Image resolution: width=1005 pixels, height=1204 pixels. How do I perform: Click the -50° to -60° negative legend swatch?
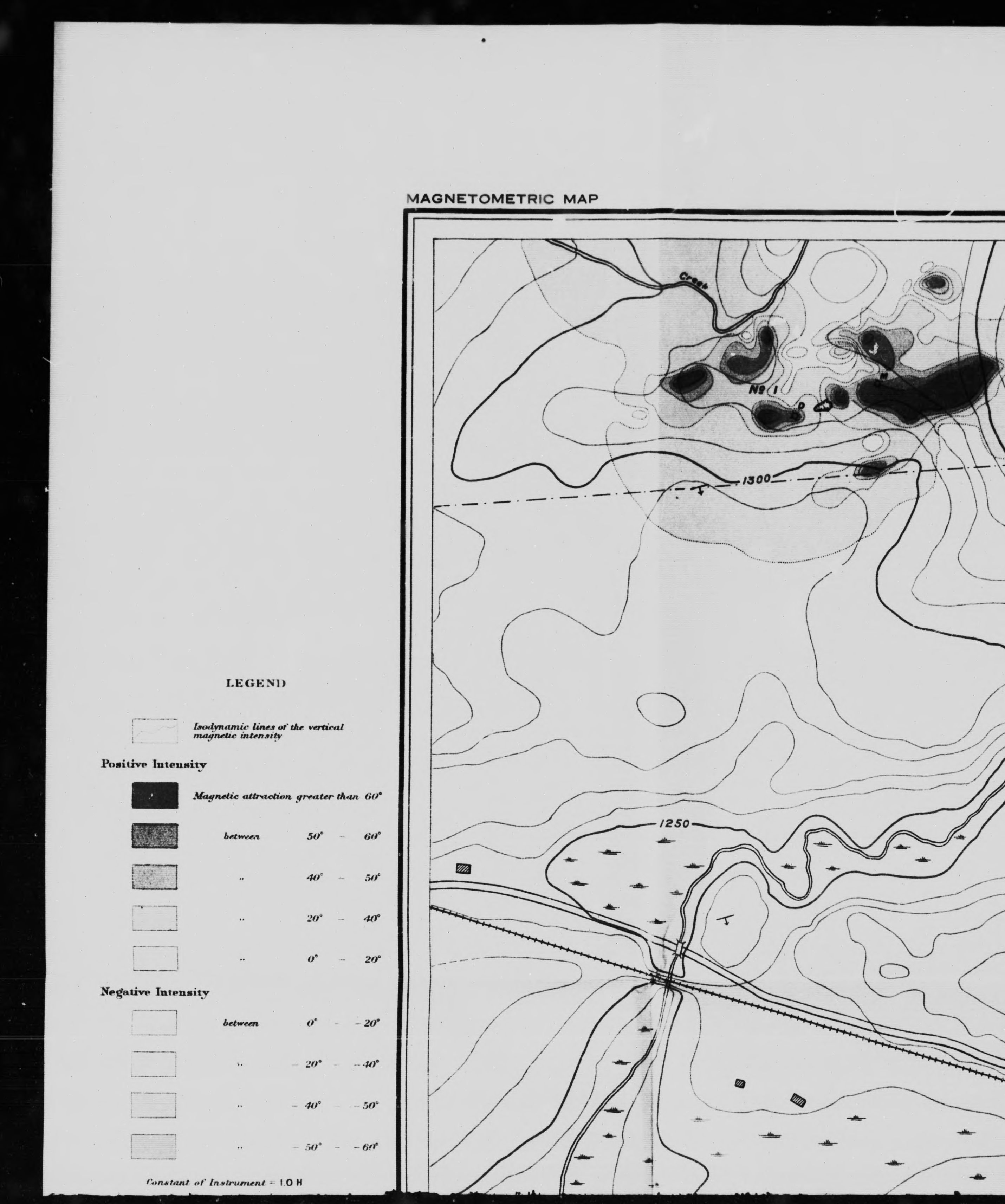(x=154, y=1146)
